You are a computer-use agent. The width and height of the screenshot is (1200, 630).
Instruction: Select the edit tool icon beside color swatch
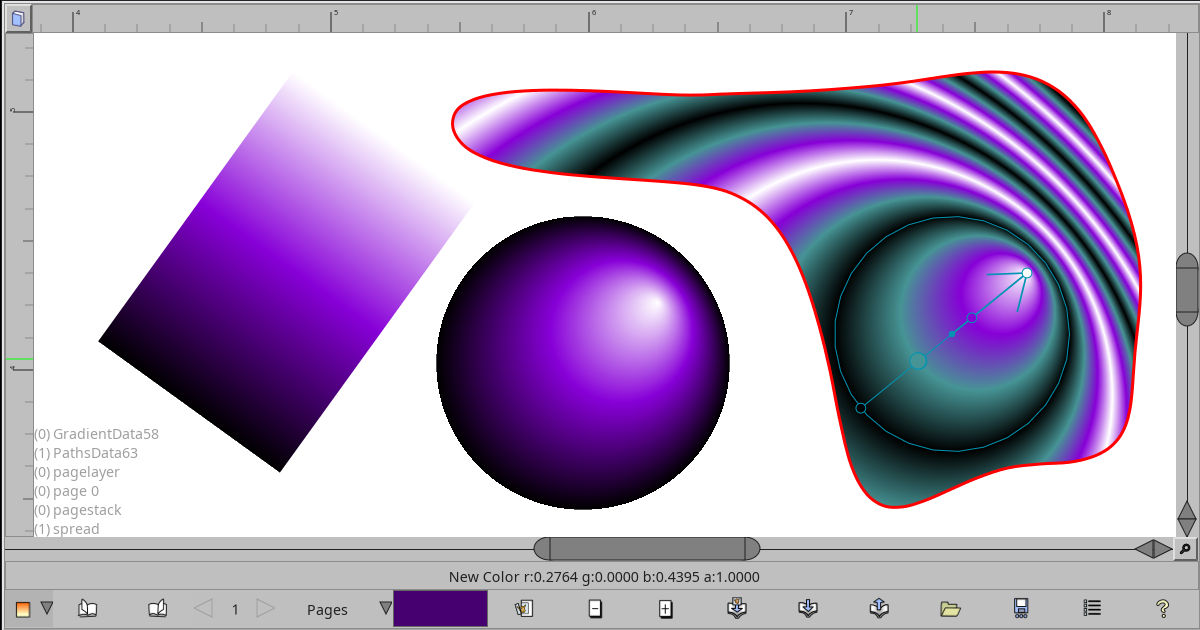522,607
